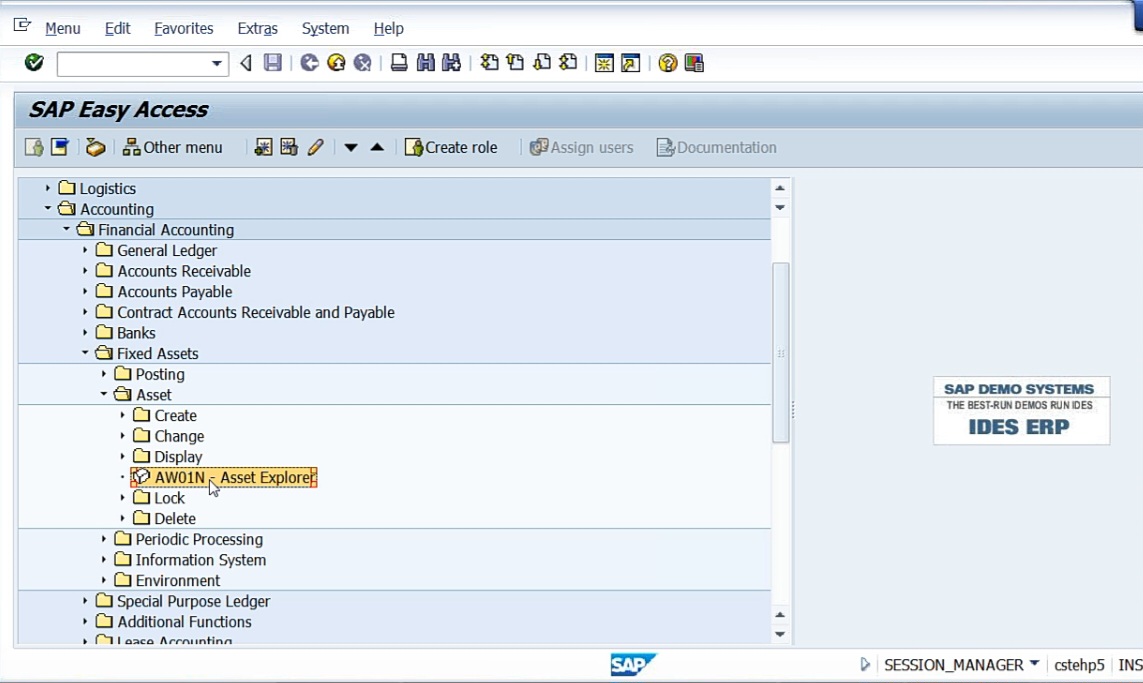
Task: Click the Move Favorites Down arrow
Action: (x=351, y=147)
